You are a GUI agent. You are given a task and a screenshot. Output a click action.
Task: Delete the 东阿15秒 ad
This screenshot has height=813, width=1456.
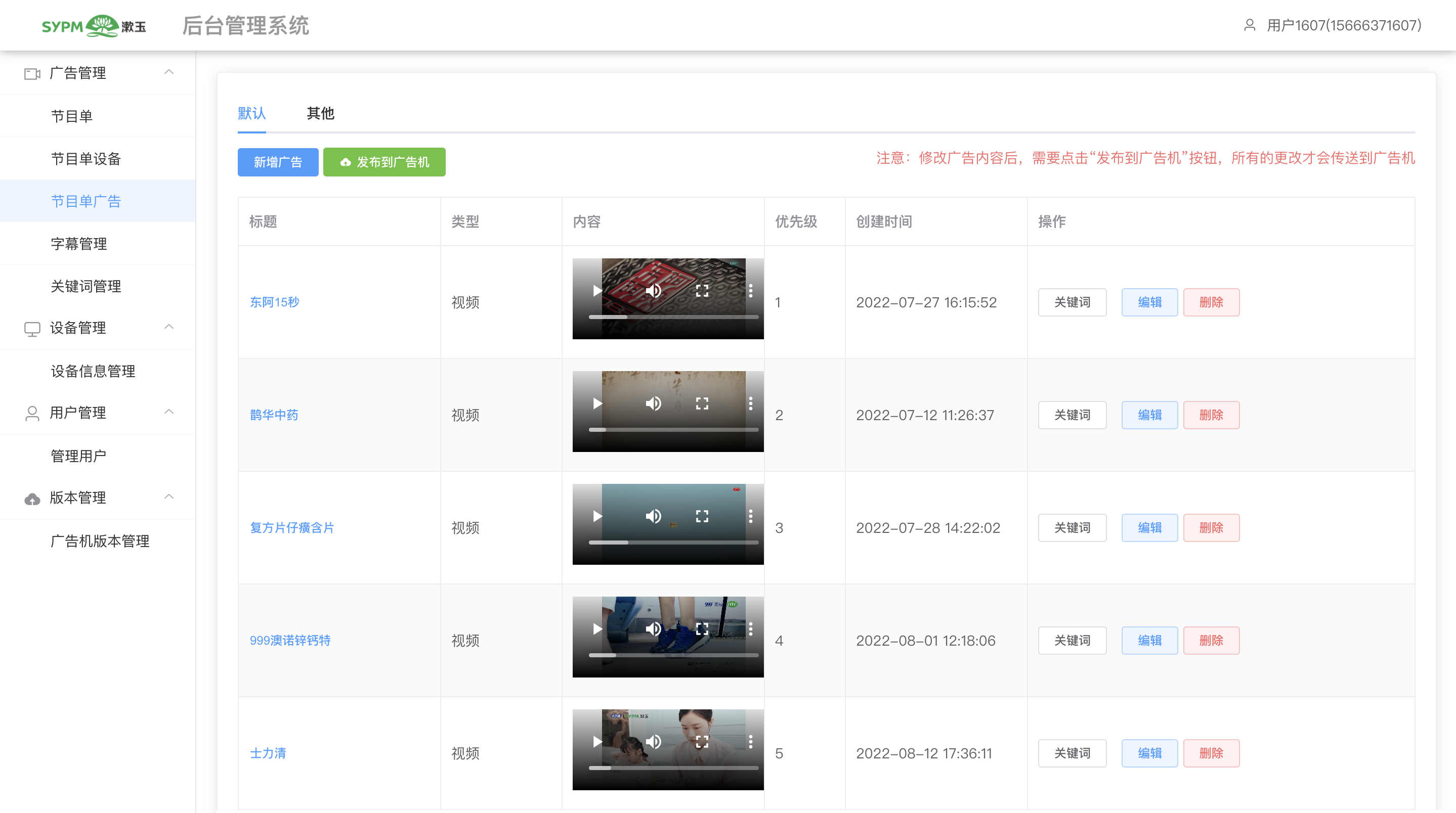click(1211, 302)
